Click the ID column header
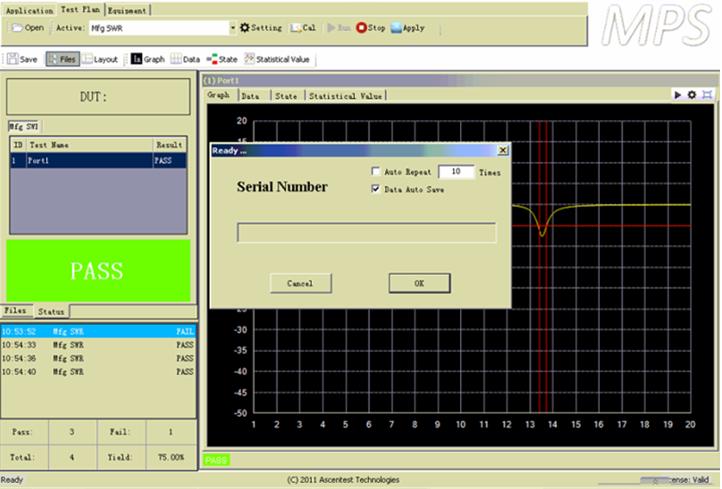Viewport: 722px width, 489px height. [18, 145]
